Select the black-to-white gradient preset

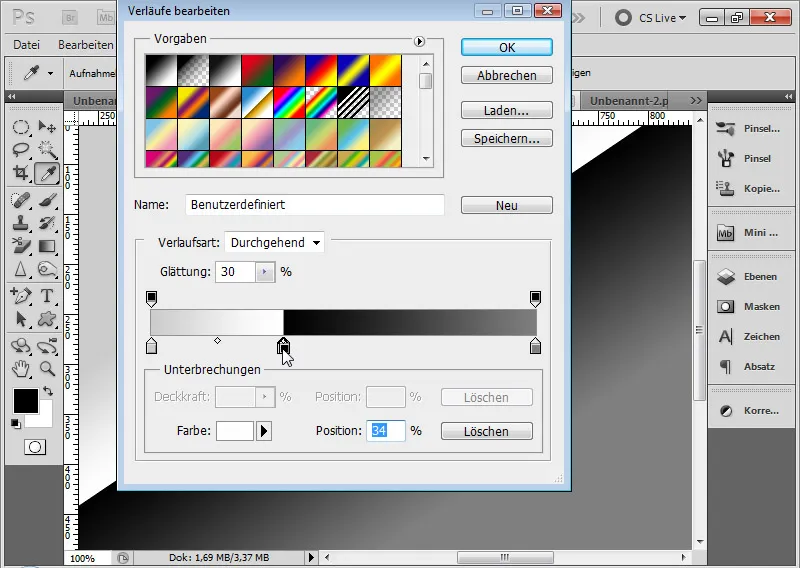pyautogui.click(x=161, y=70)
